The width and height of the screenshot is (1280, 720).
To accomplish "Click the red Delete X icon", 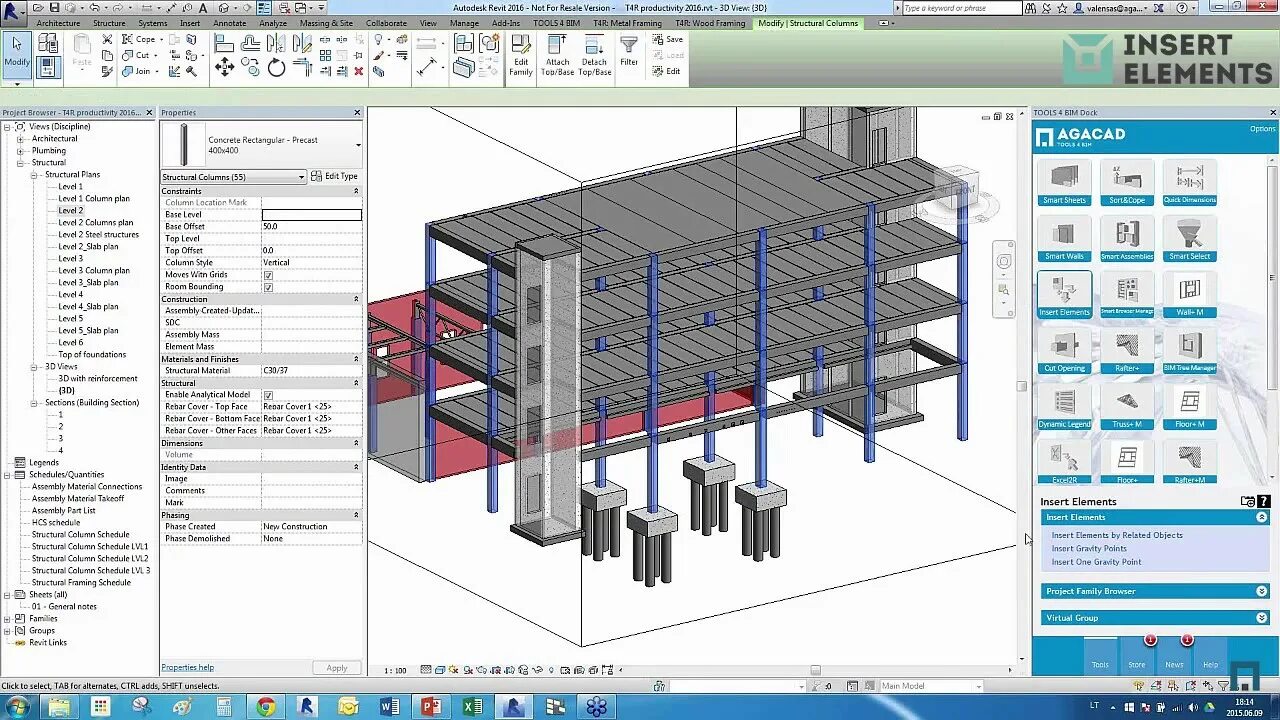I will click(x=359, y=71).
